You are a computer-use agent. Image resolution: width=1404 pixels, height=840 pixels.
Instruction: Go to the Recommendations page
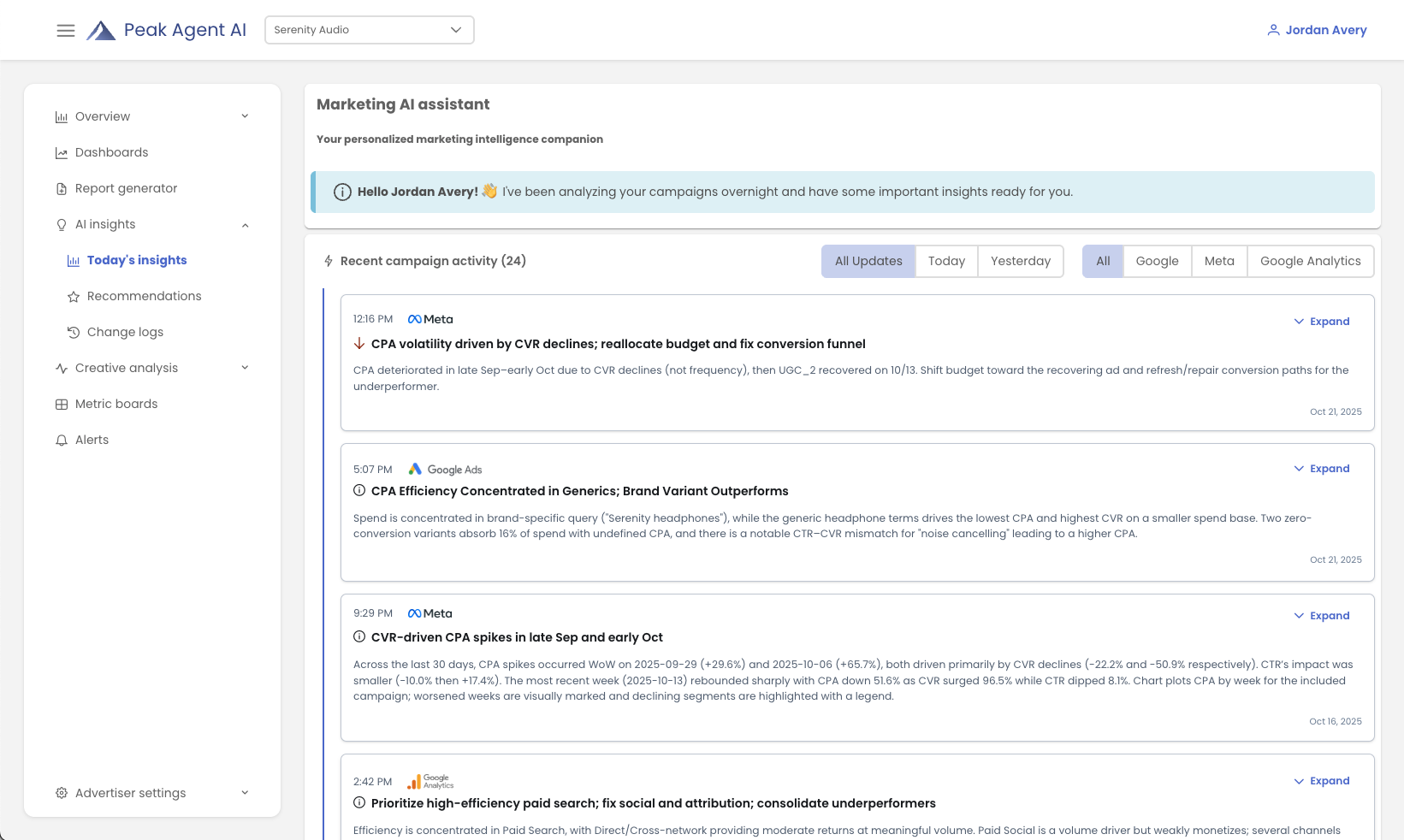pyautogui.click(x=145, y=296)
